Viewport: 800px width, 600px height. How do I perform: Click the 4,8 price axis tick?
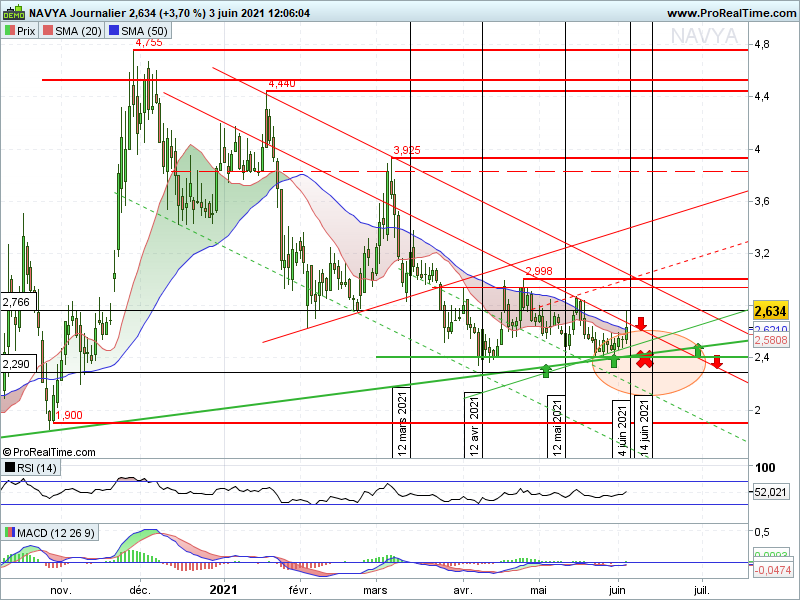coord(762,45)
